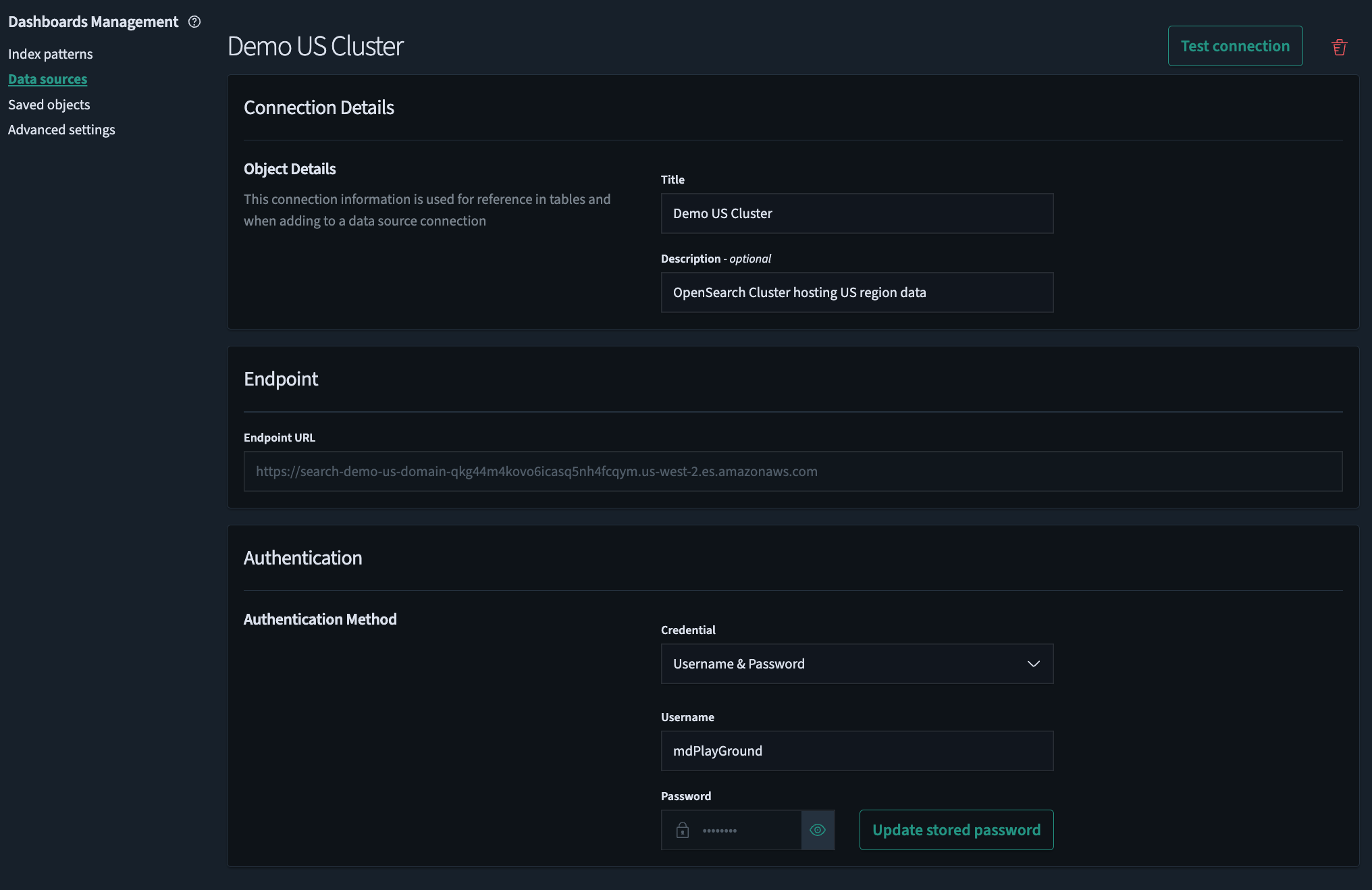Click the Username field showing mdPlayGround
Viewport: 1372px width, 890px height.
tap(857, 751)
